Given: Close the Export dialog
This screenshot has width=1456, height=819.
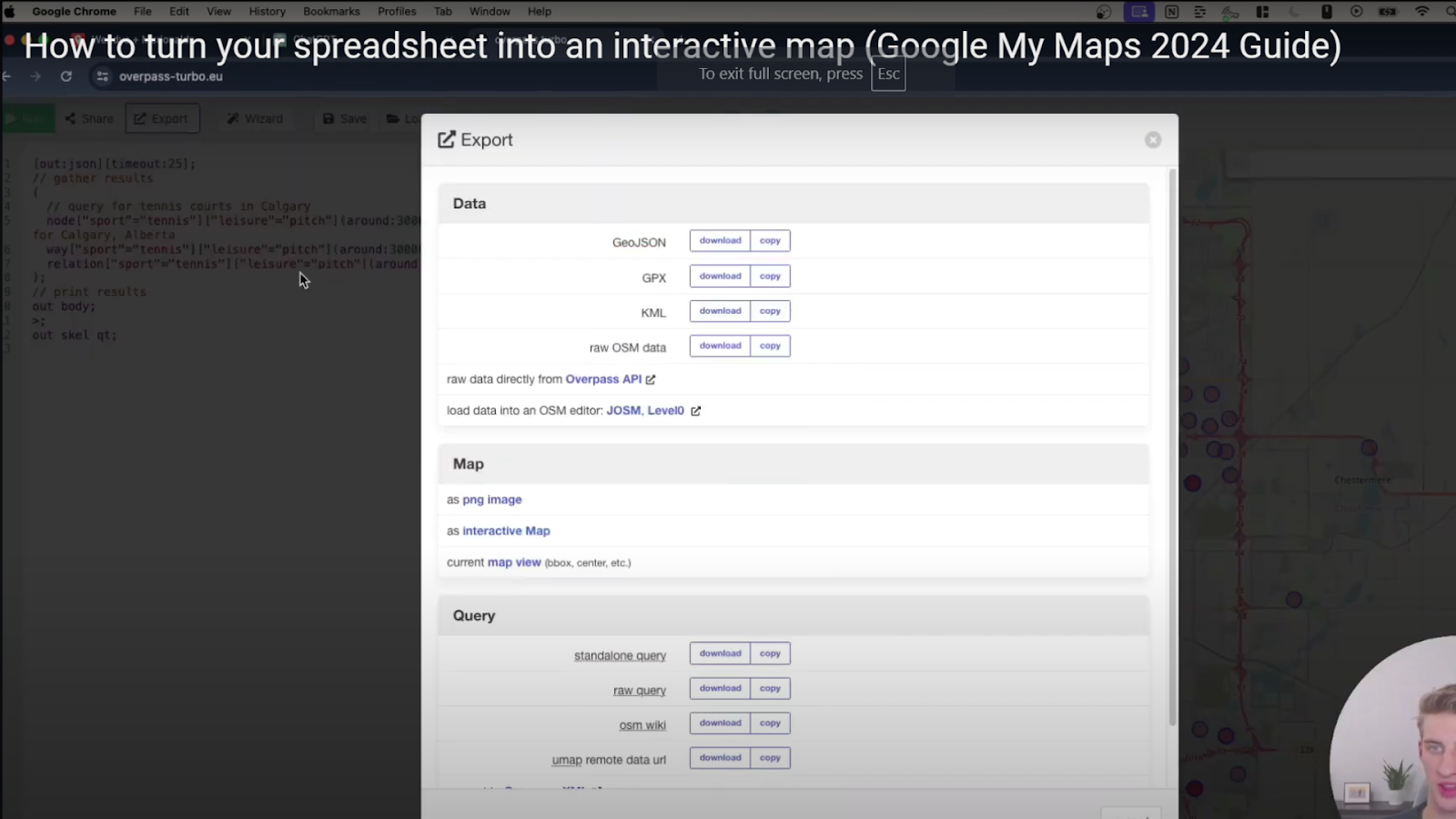Looking at the screenshot, I should pyautogui.click(x=1153, y=140).
